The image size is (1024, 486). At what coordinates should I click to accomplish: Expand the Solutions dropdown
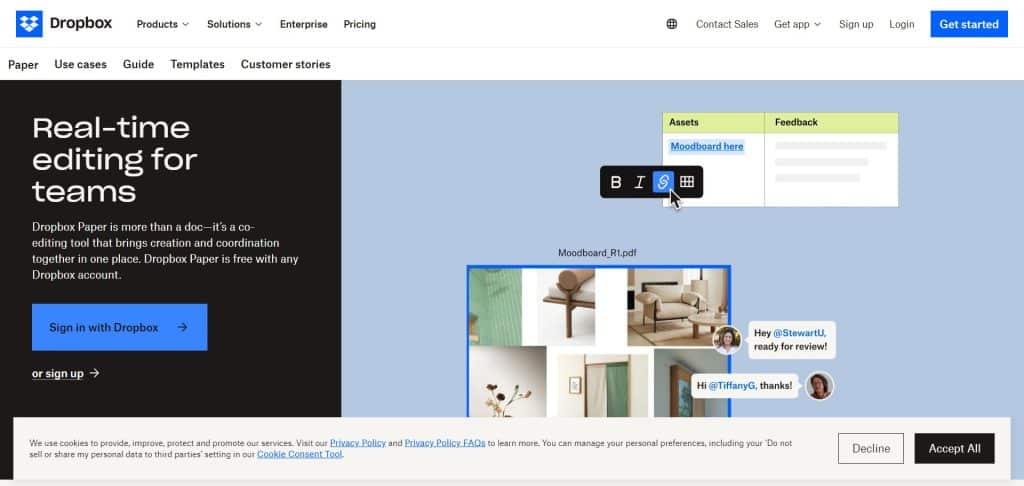234,24
